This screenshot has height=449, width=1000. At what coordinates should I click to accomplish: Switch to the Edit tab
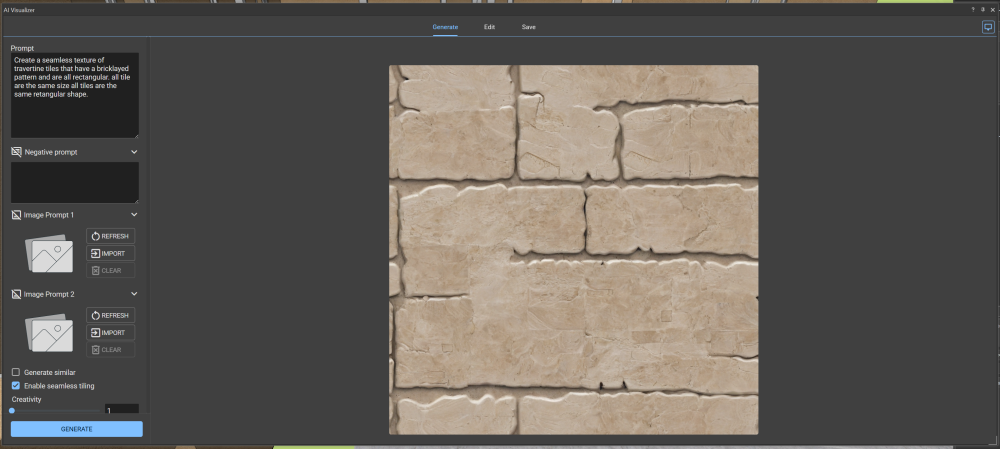pos(489,27)
